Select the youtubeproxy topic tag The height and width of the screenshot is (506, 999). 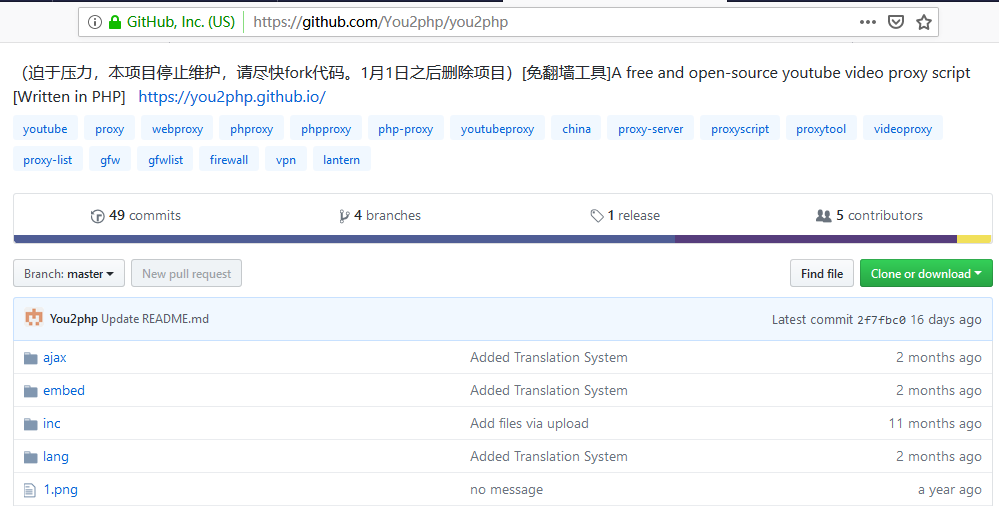(498, 129)
